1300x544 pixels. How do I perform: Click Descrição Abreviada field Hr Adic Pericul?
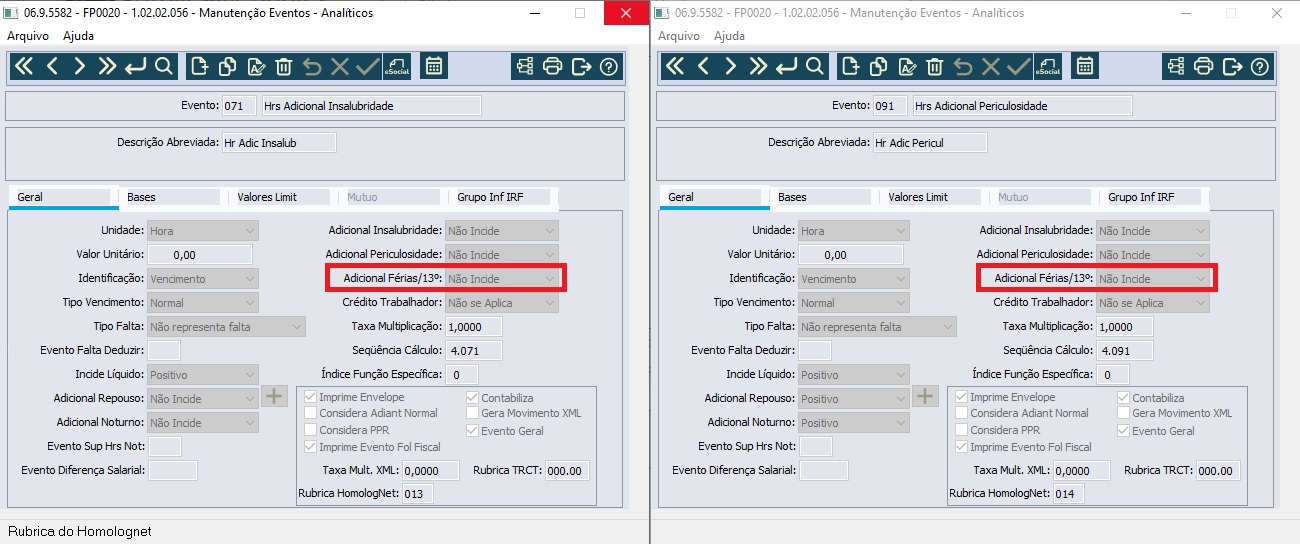coord(929,142)
